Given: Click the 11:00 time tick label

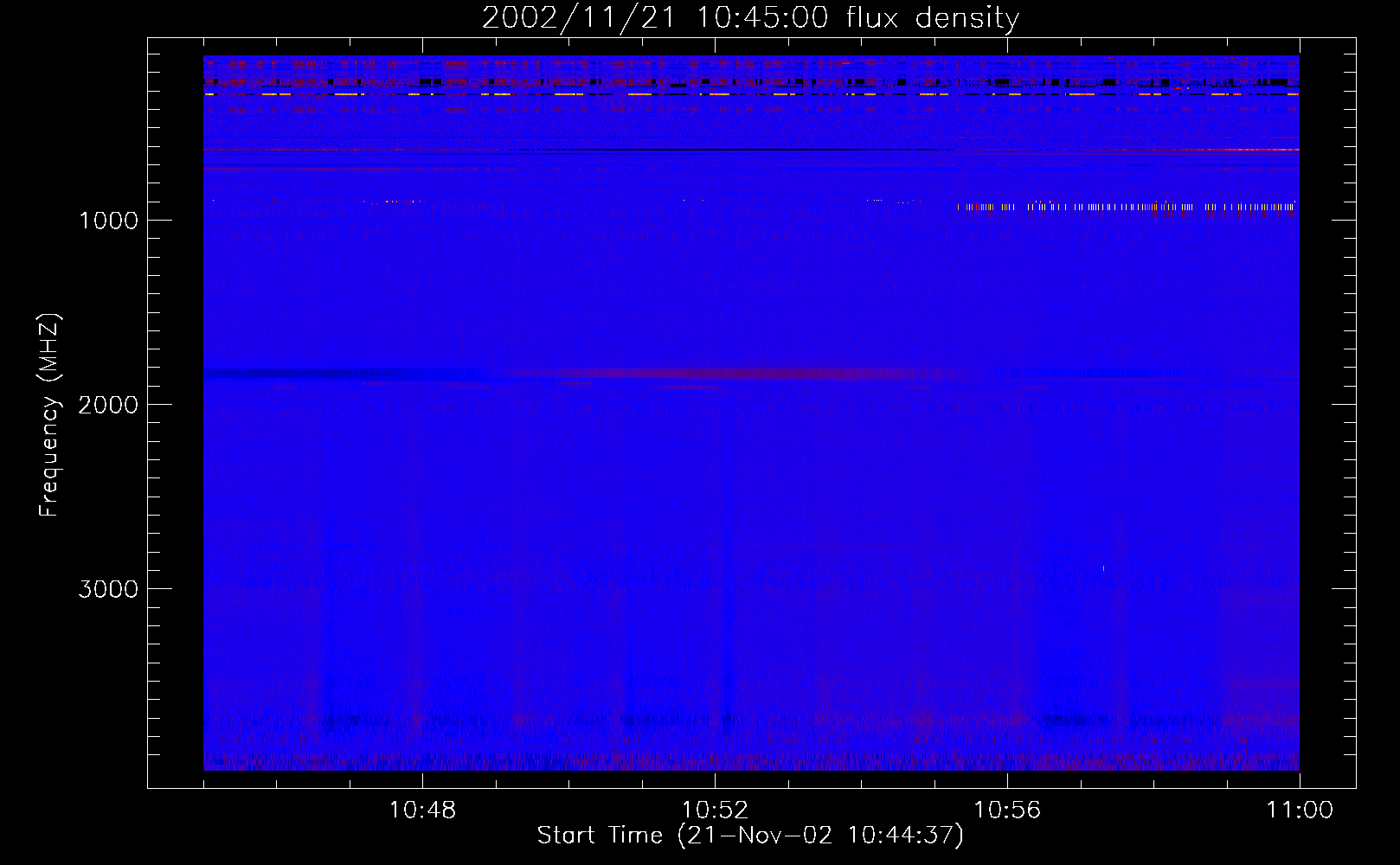Looking at the screenshot, I should [x=1300, y=811].
